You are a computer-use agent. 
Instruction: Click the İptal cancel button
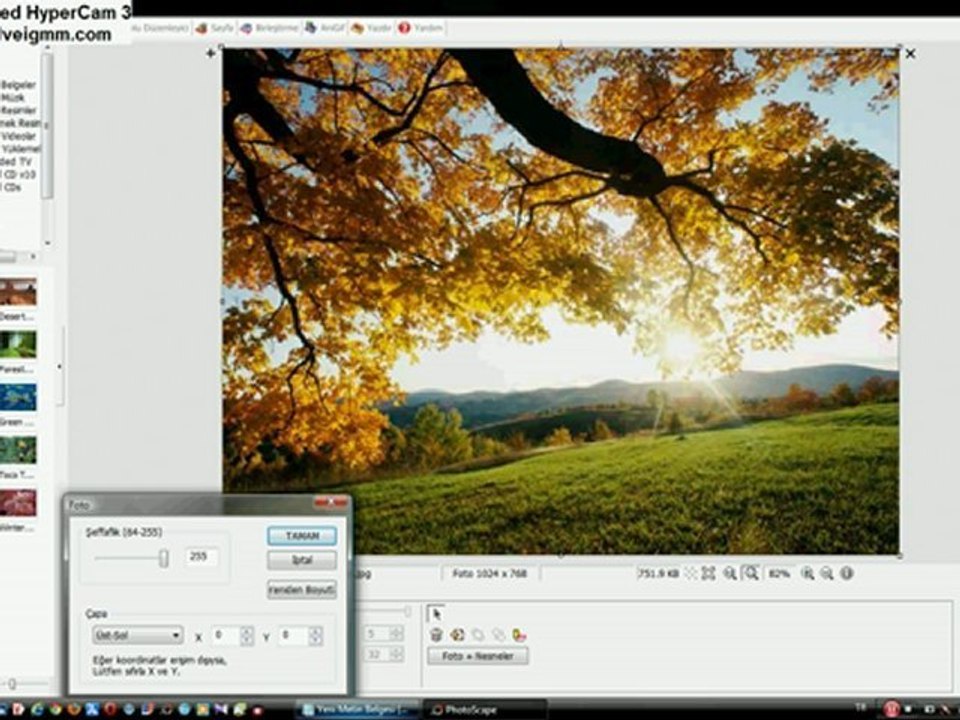pos(302,560)
